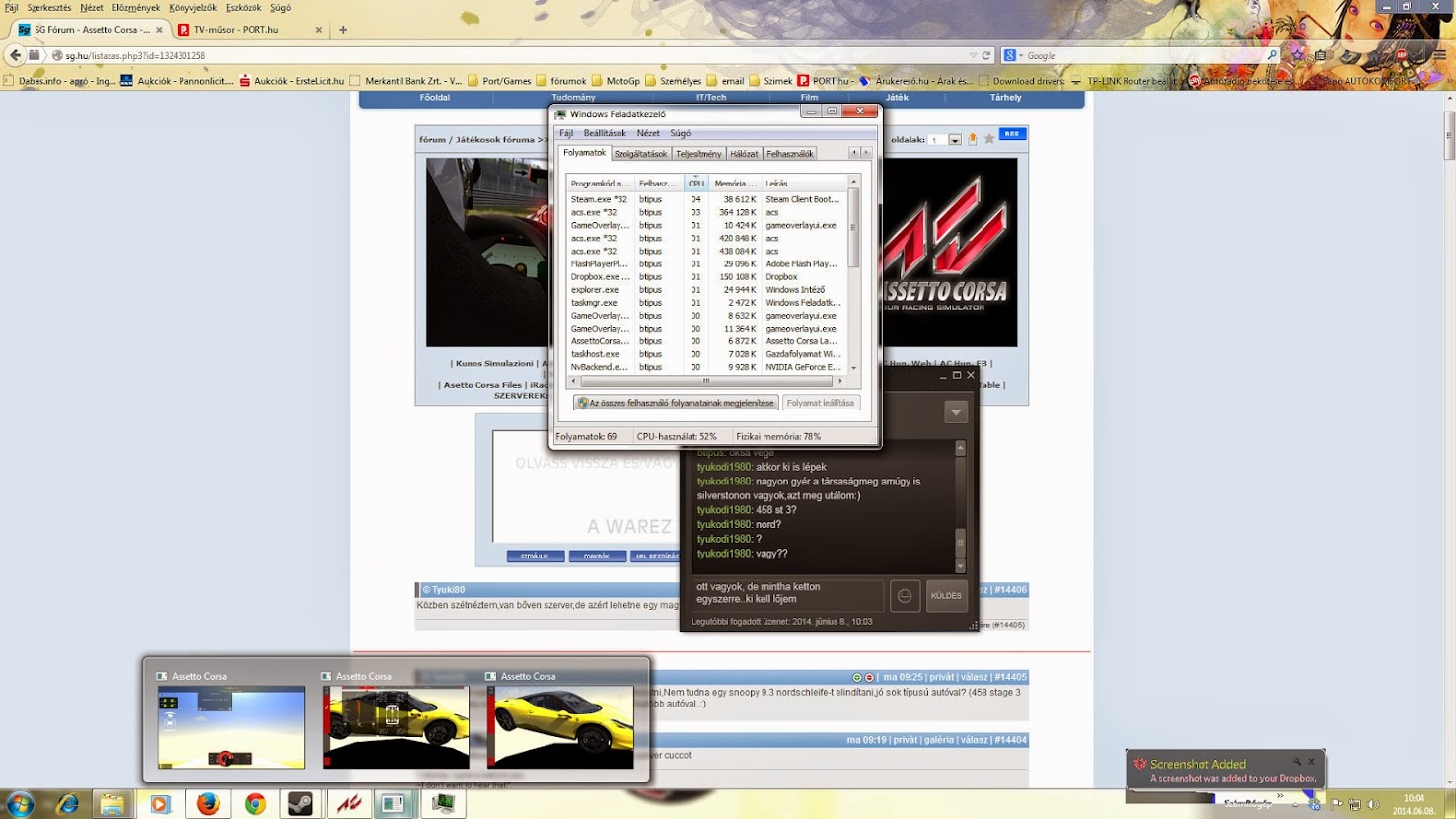
Task: Open Windows Media Player taskbar icon
Action: click(160, 804)
